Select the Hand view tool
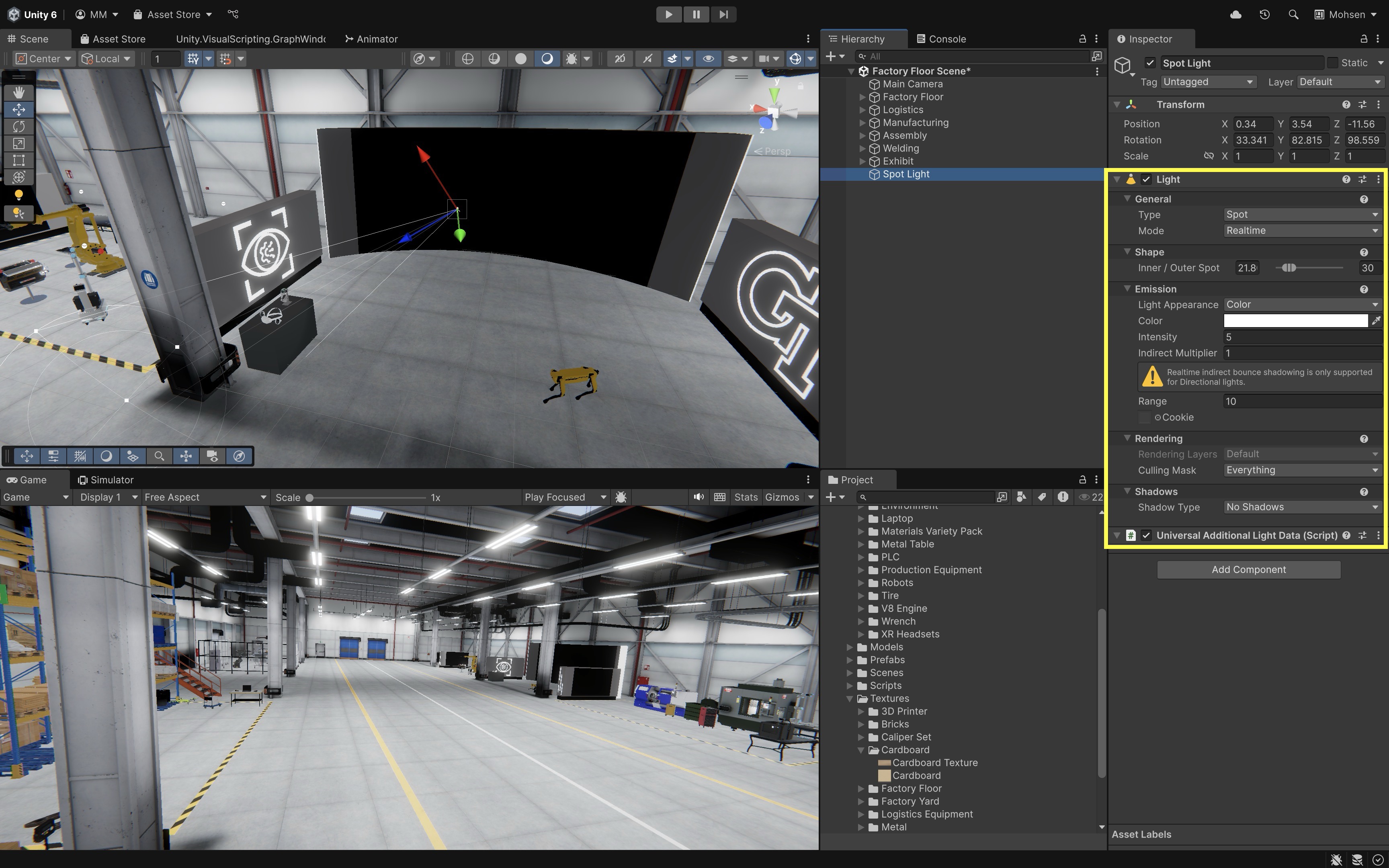Screen dimensions: 1389x868 pos(18,92)
